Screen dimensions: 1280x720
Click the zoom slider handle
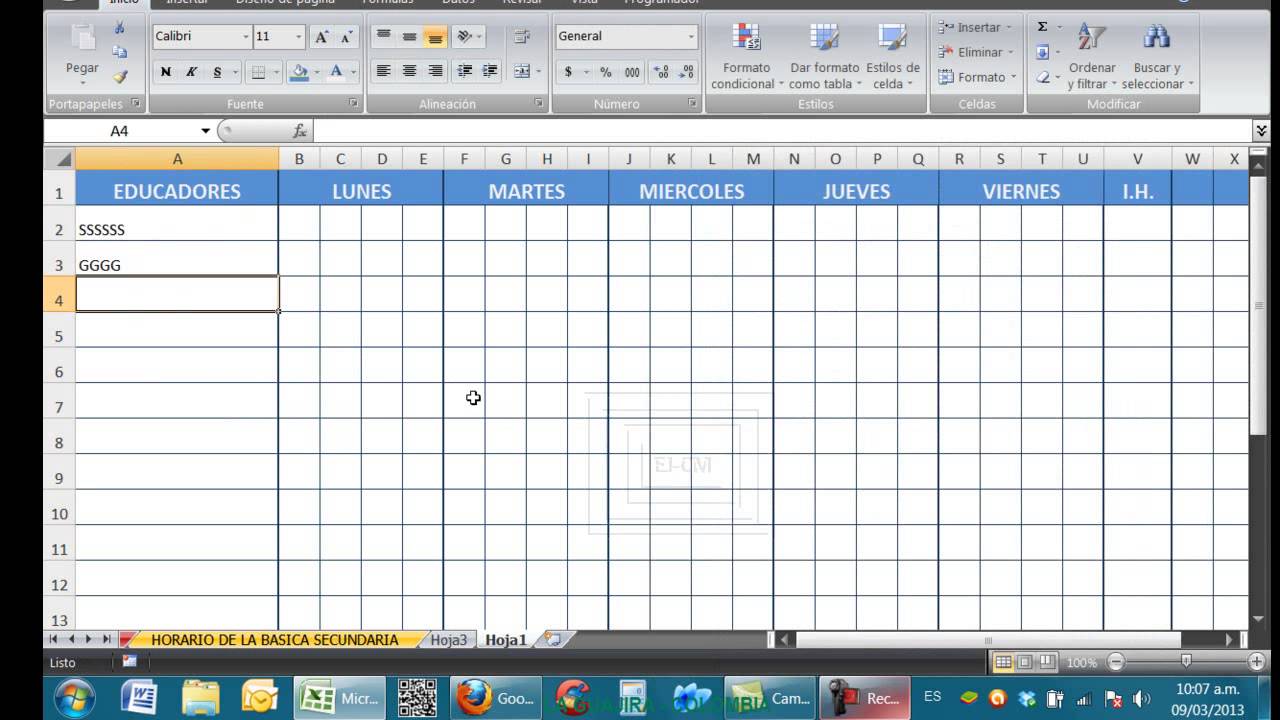tap(1186, 661)
